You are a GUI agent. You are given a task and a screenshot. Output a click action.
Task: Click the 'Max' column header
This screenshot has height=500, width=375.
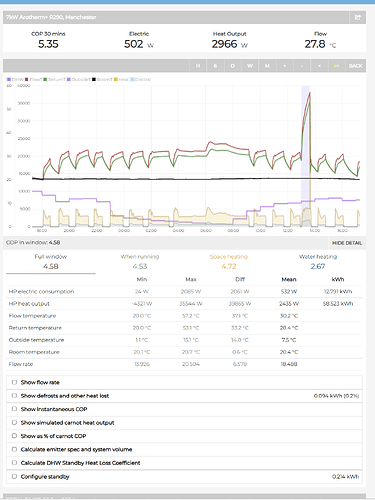pyautogui.click(x=191, y=279)
